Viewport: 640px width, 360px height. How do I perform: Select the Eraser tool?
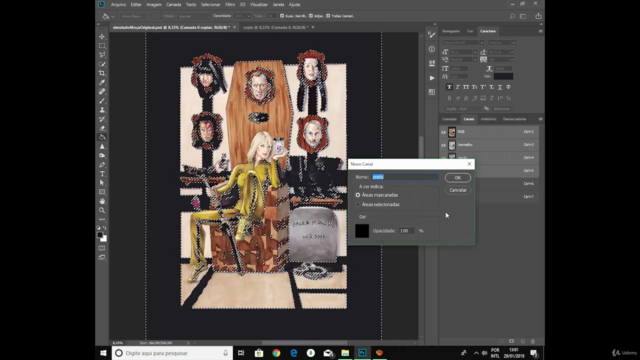point(102,128)
